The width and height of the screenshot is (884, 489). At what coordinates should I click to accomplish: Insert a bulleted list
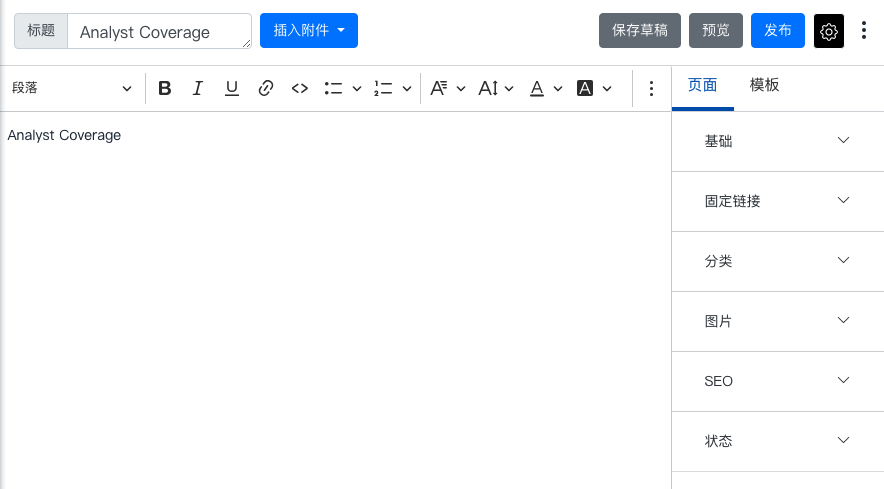[x=334, y=88]
